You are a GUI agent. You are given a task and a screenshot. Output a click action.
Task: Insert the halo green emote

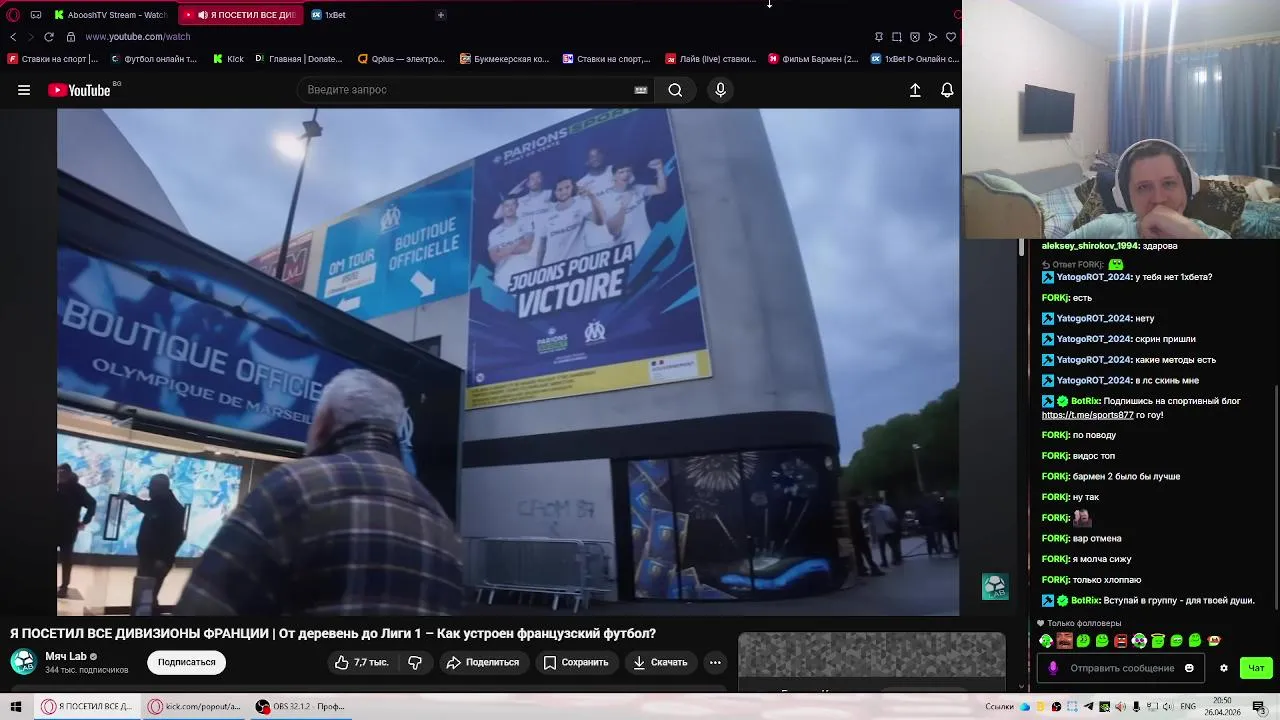(x=1158, y=641)
